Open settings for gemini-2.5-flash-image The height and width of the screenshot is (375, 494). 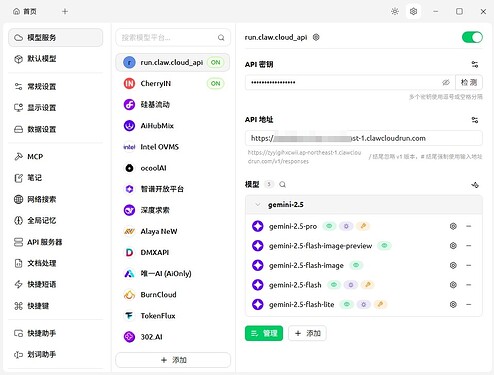click(x=453, y=265)
